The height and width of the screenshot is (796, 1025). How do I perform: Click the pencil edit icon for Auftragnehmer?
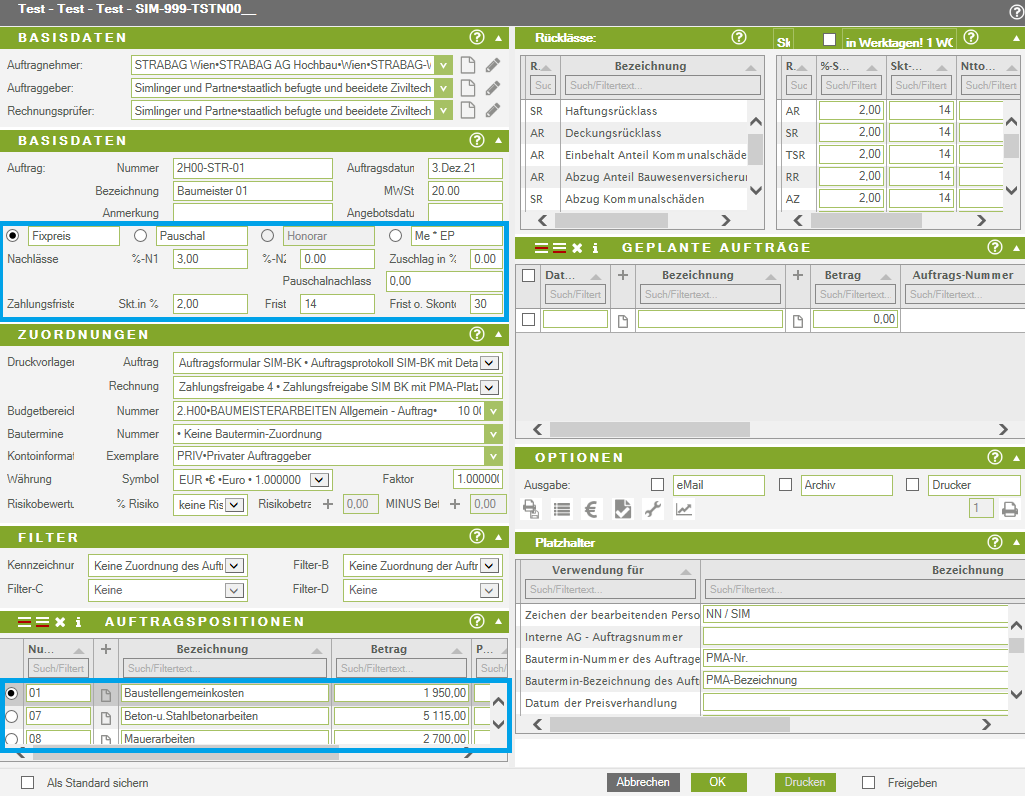click(x=492, y=65)
